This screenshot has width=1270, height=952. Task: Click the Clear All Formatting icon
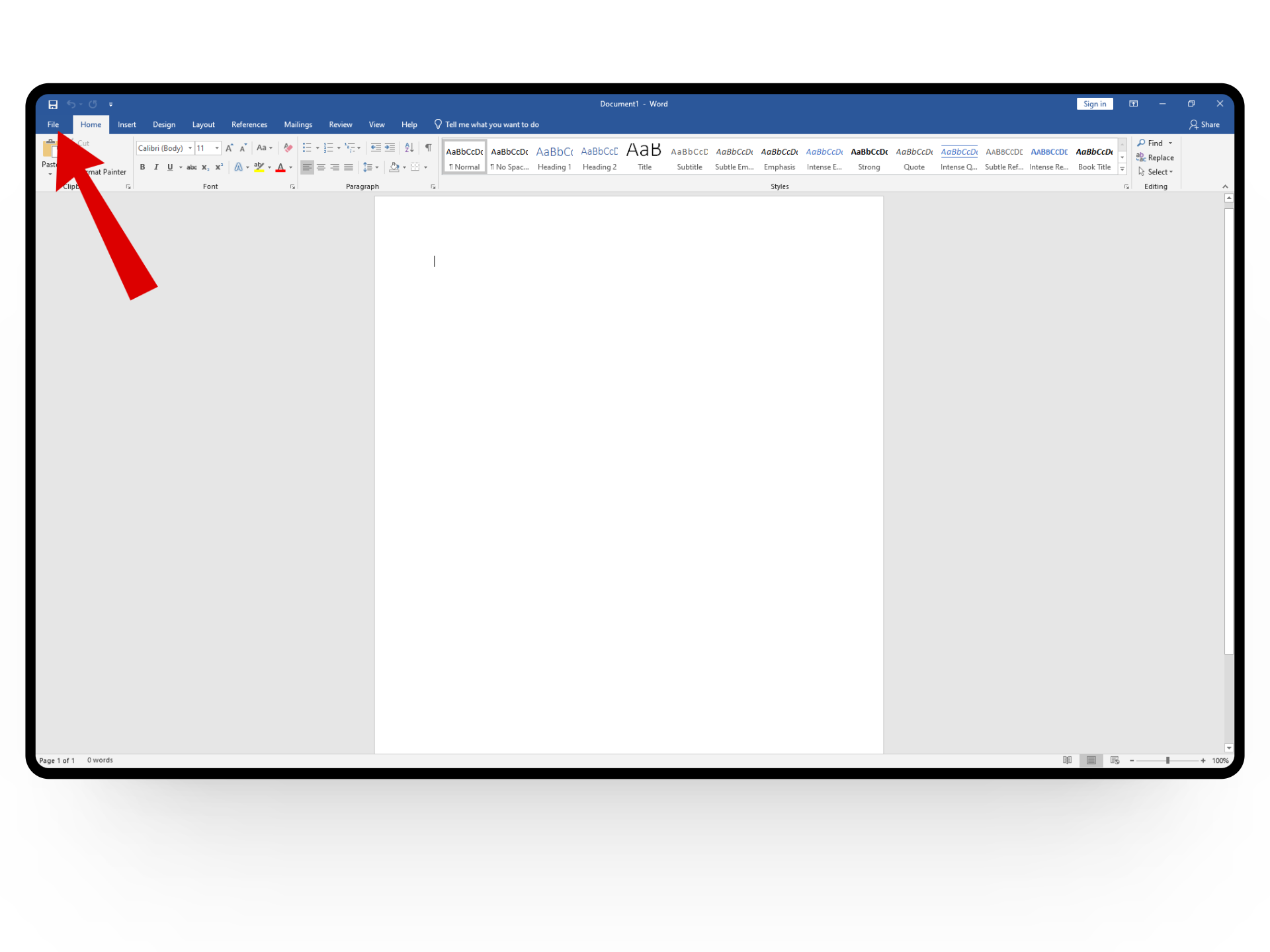coord(288,147)
